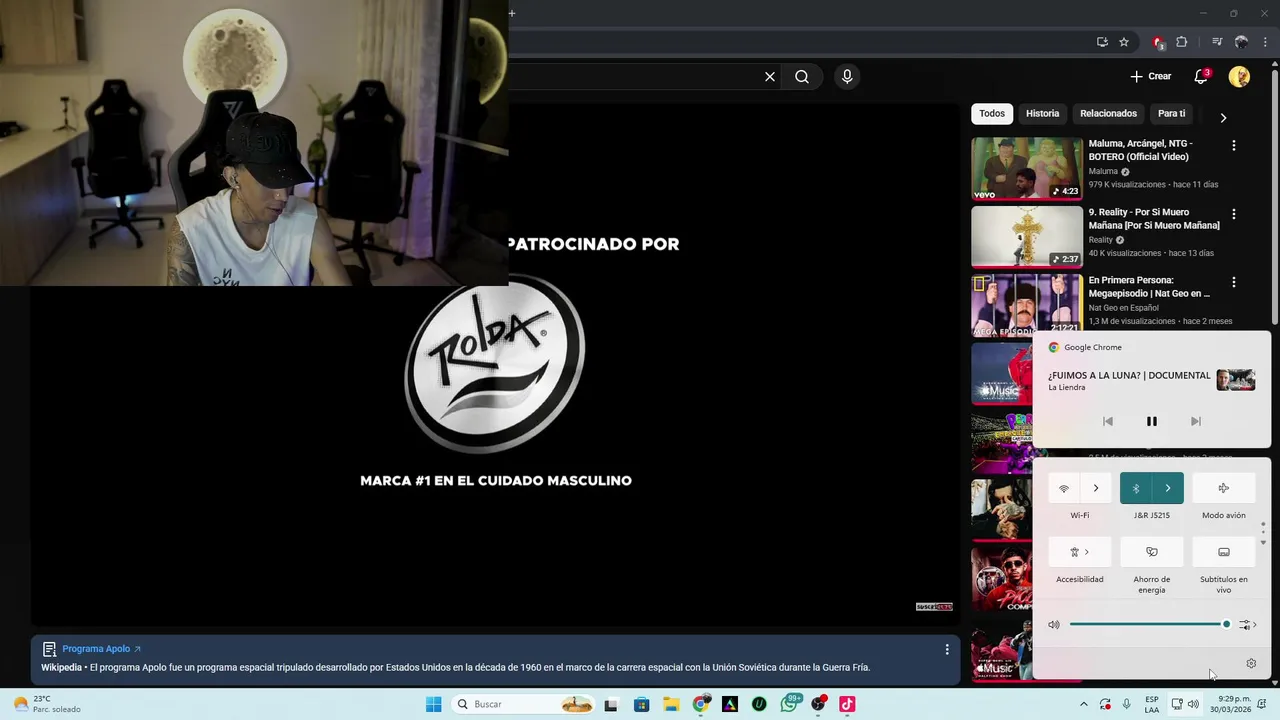This screenshot has width=1280, height=720.
Task: Select the Historia filter chip
Action: [x=1042, y=113]
